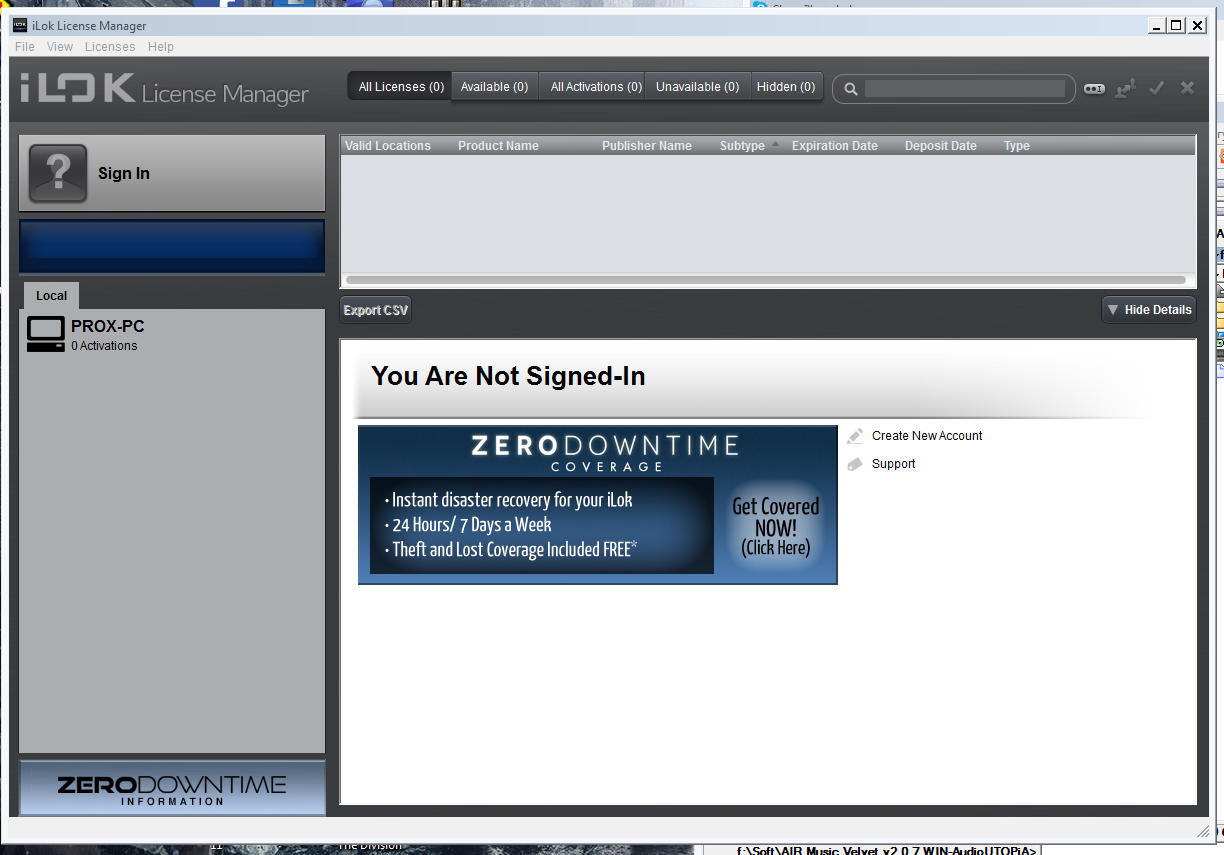
Task: Click the Redeem Activation Code icon
Action: coord(1094,88)
